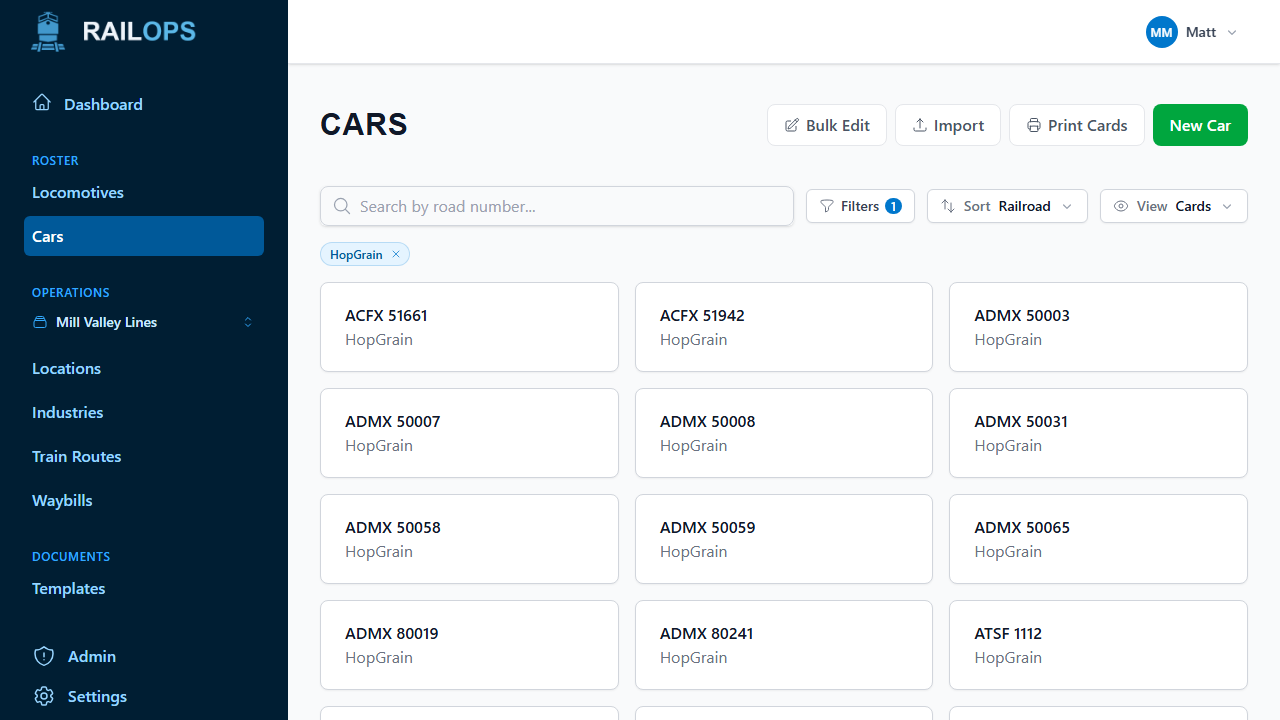This screenshot has height=720, width=1280.
Task: Open the ACFX 51942 car card
Action: (x=784, y=327)
